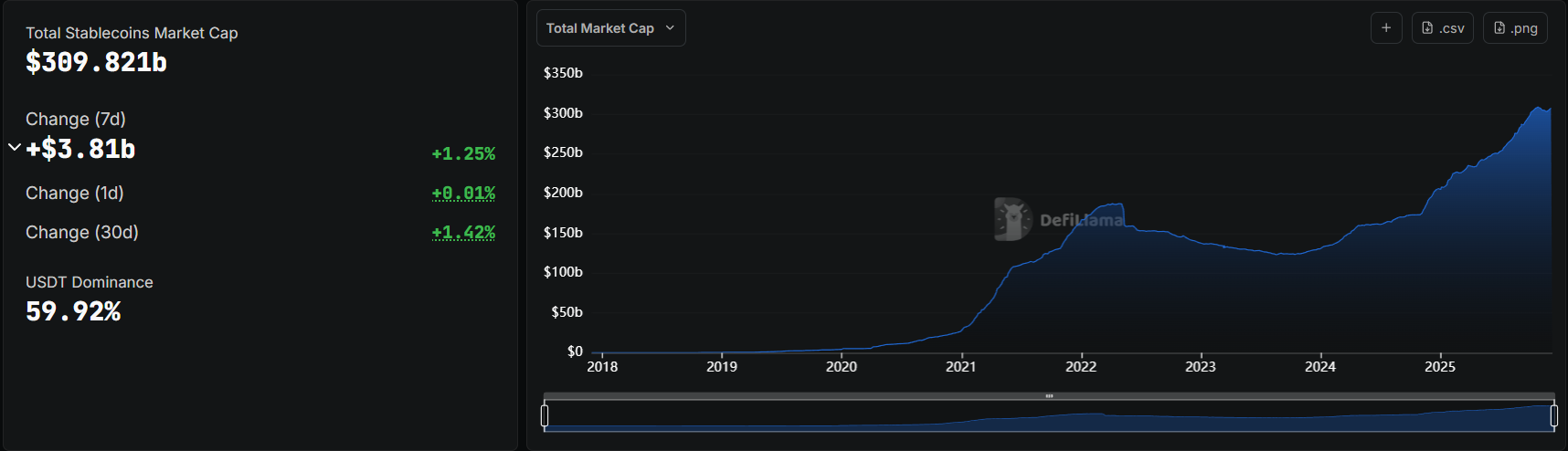Select the 2018 label on time axis
Viewport: 1568px width, 451px height.
[x=602, y=367]
